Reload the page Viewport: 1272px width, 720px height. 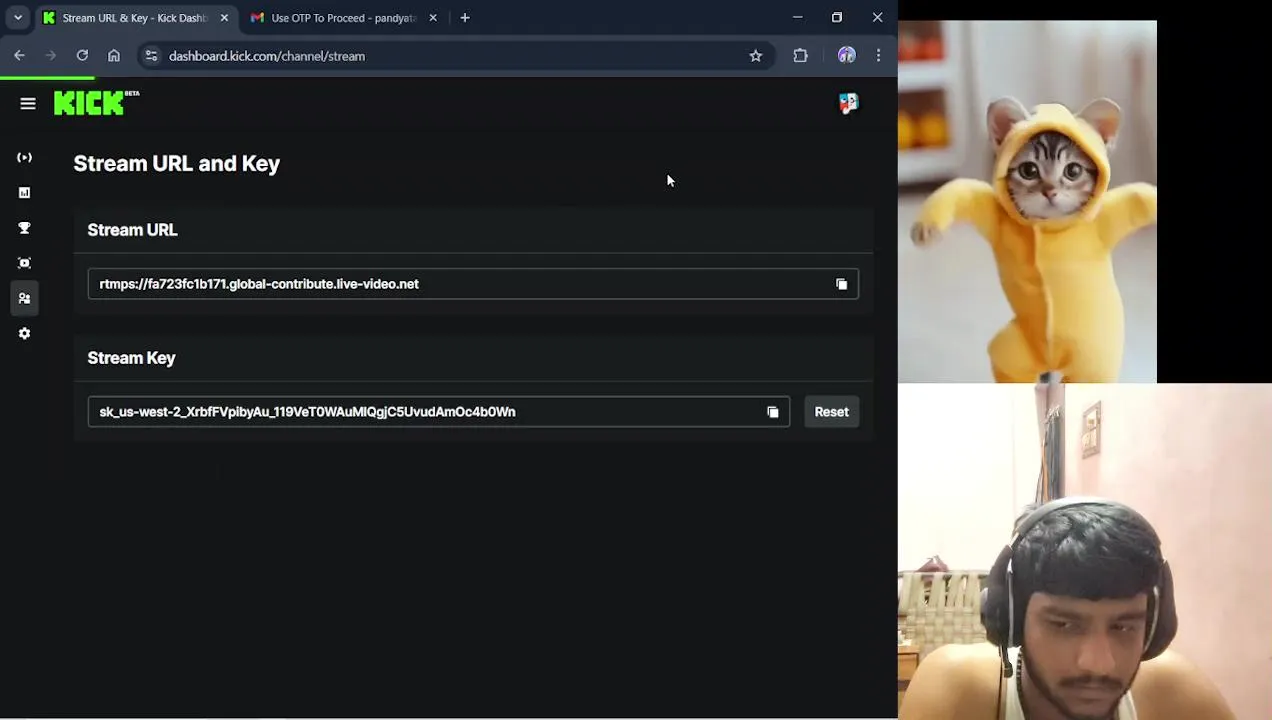[x=82, y=56]
